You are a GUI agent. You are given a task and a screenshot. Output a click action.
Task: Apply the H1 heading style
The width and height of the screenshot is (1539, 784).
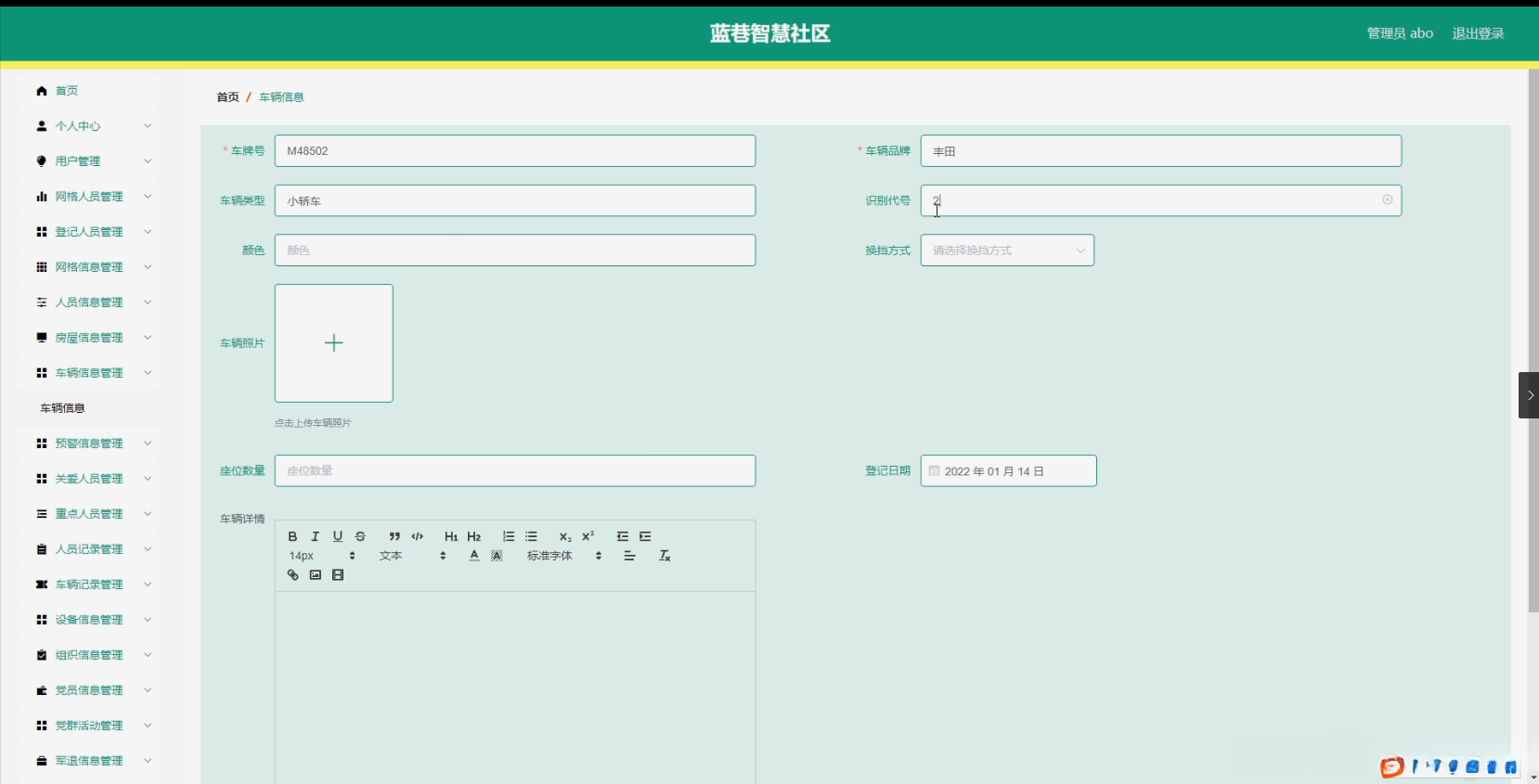(x=451, y=536)
